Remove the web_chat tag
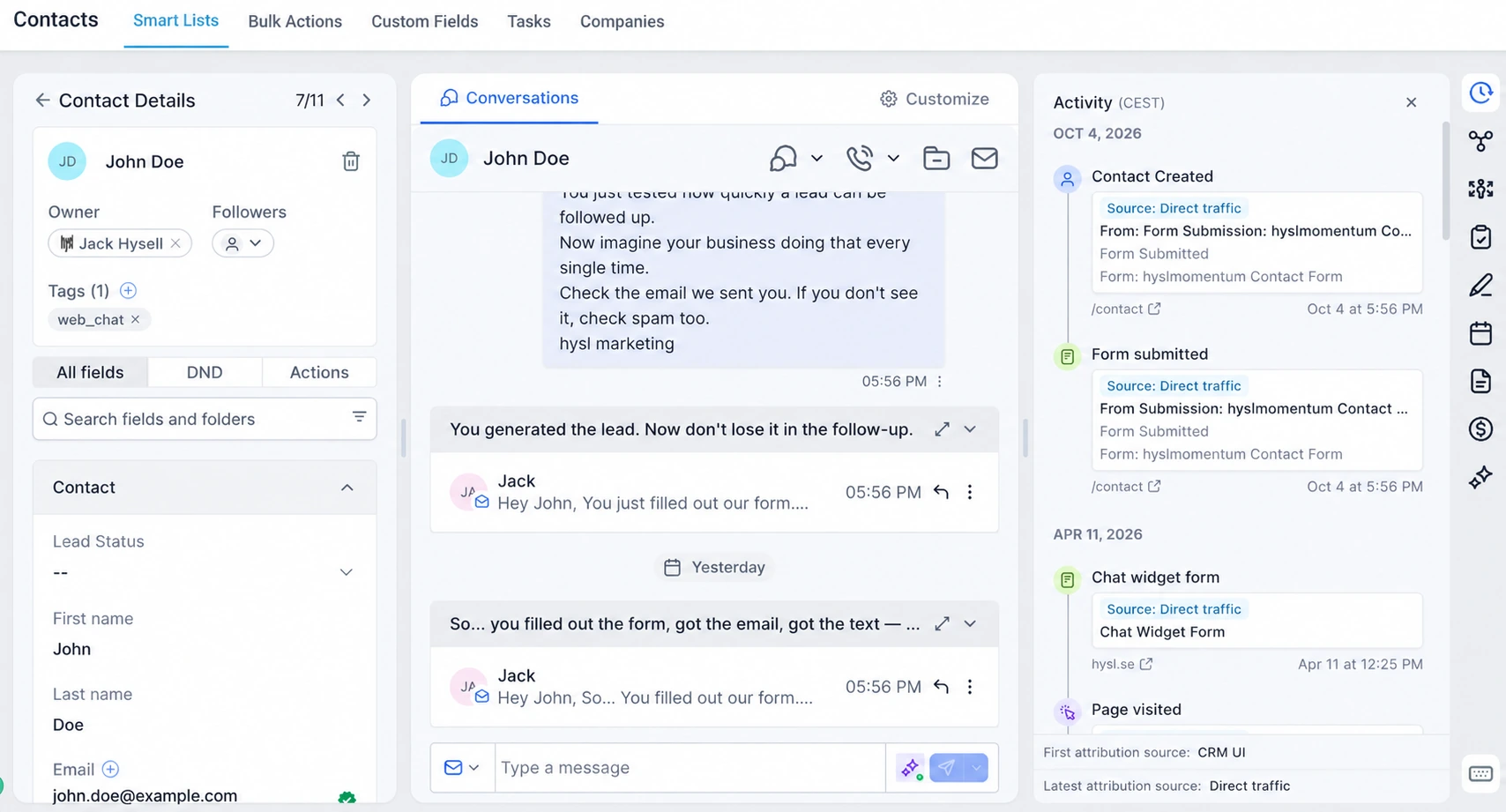The image size is (1506, 812). [135, 319]
